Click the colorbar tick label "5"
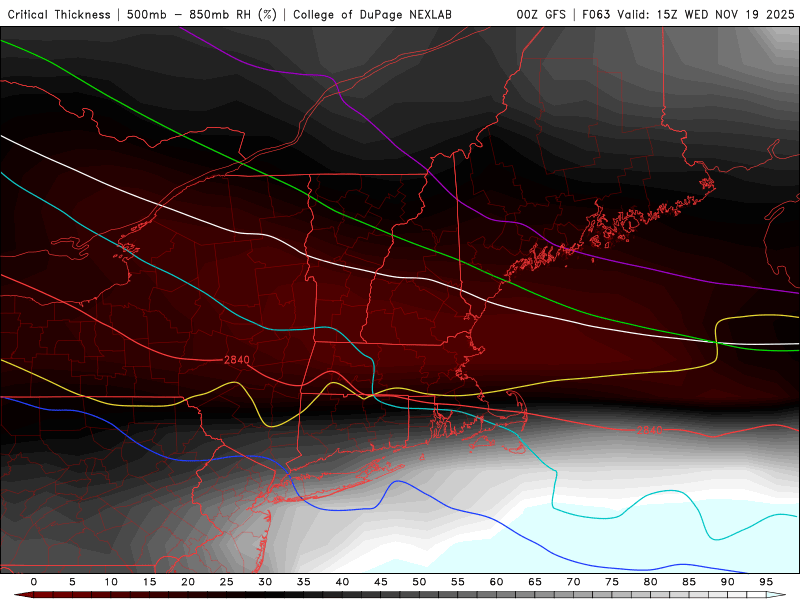 pyautogui.click(x=72, y=582)
